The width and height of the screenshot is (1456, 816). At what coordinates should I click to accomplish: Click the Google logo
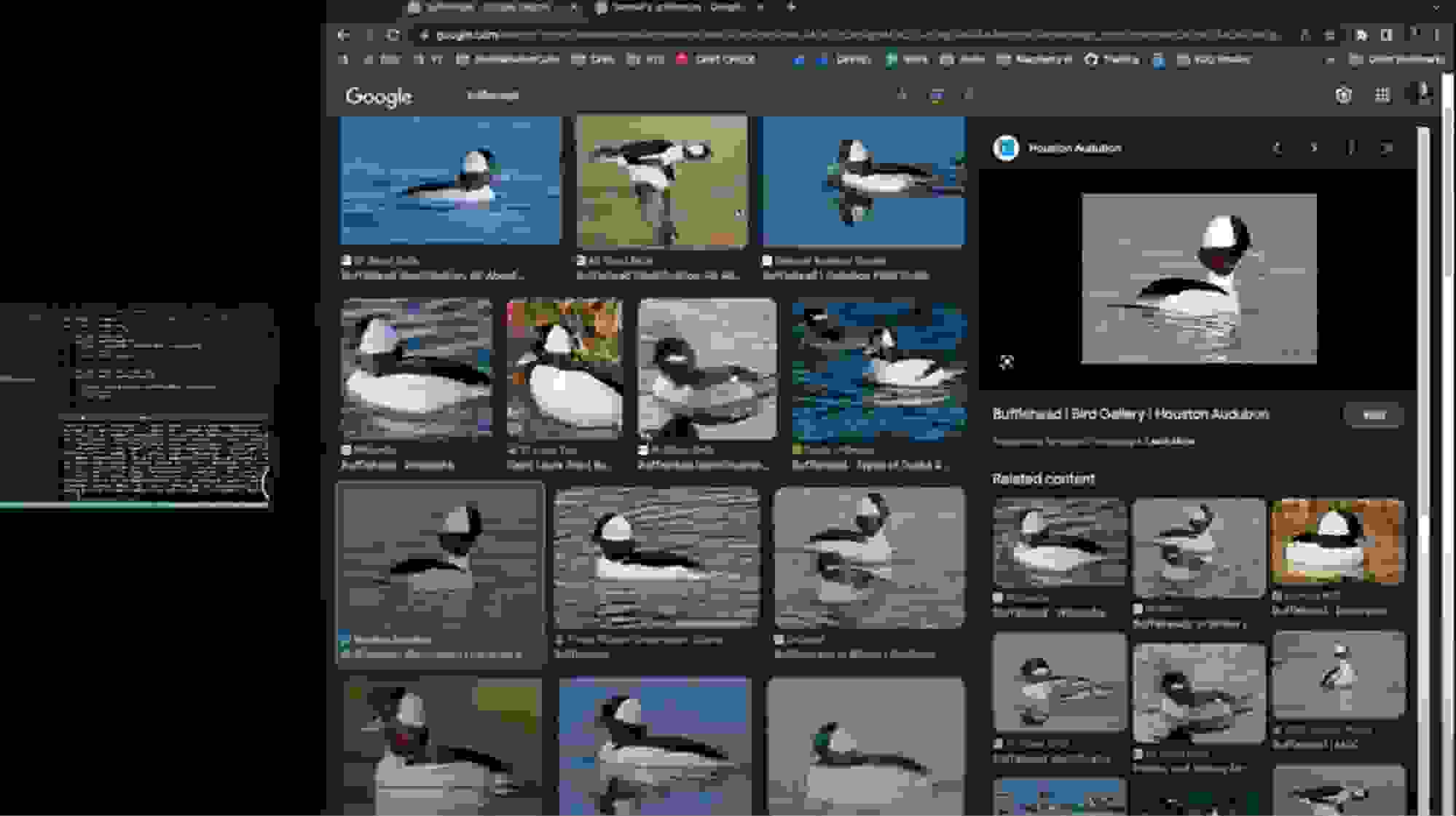click(x=377, y=95)
